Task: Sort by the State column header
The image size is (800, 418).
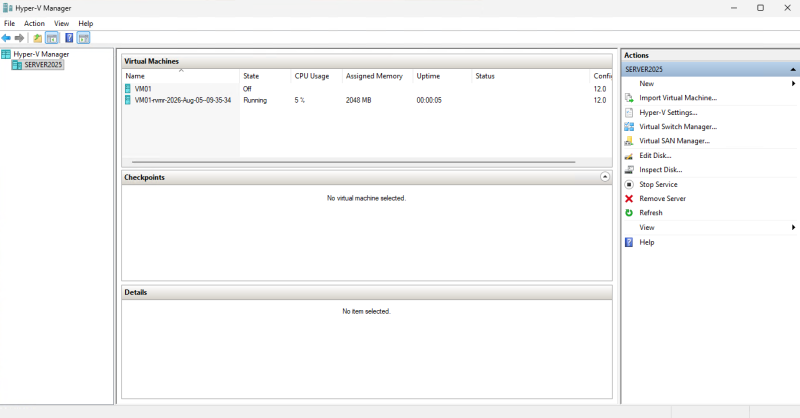Action: pos(265,76)
